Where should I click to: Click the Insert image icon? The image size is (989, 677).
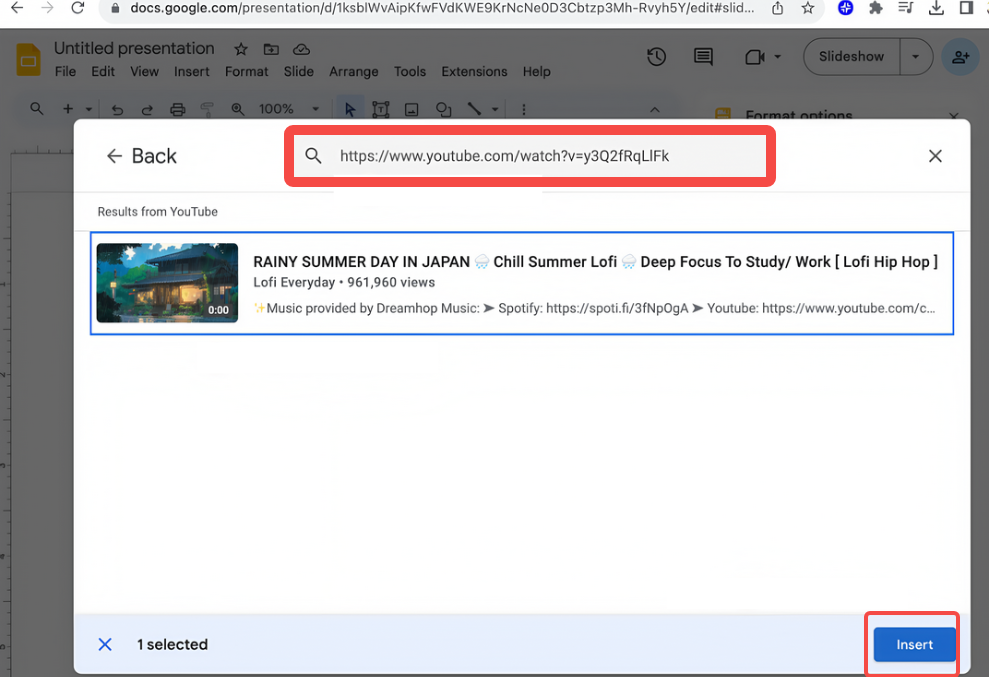(411, 109)
